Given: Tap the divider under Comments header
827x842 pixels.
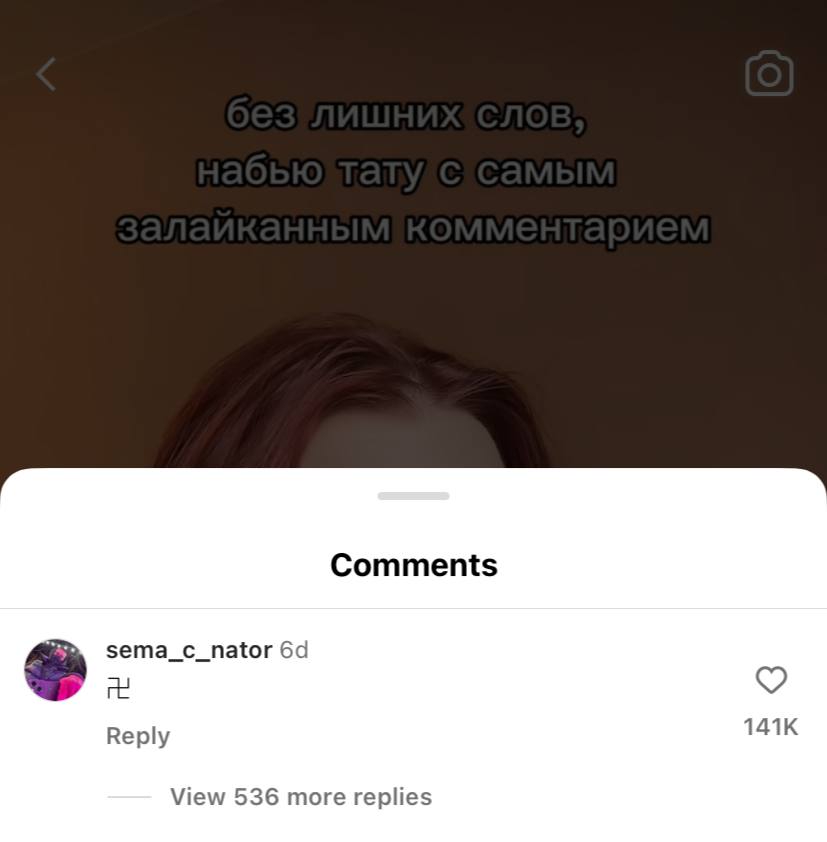Looking at the screenshot, I should [414, 608].
